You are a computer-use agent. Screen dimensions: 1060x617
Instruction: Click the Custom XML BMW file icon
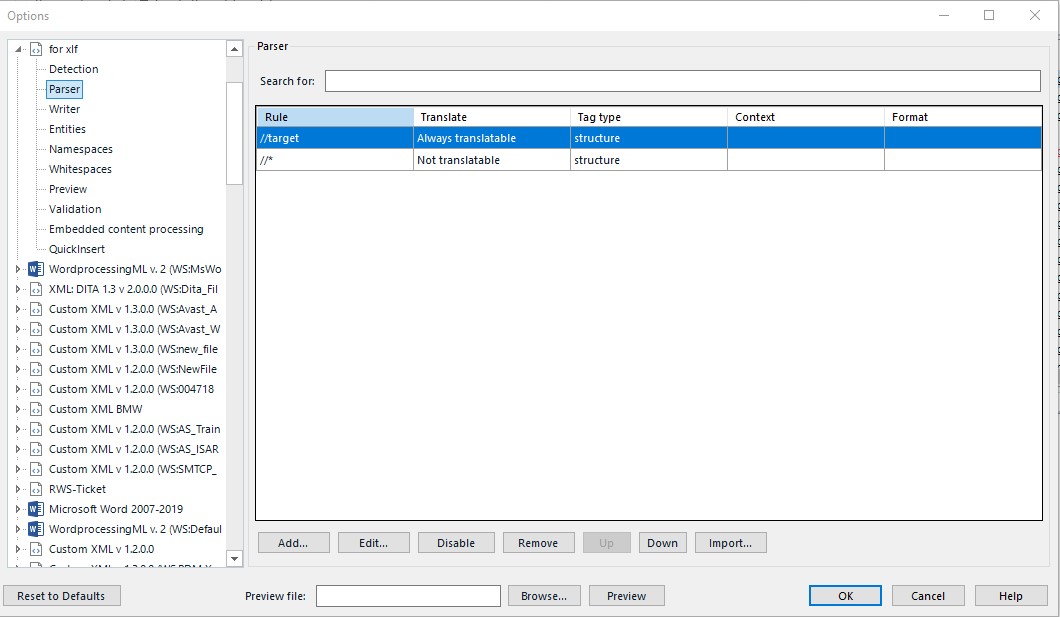36,408
